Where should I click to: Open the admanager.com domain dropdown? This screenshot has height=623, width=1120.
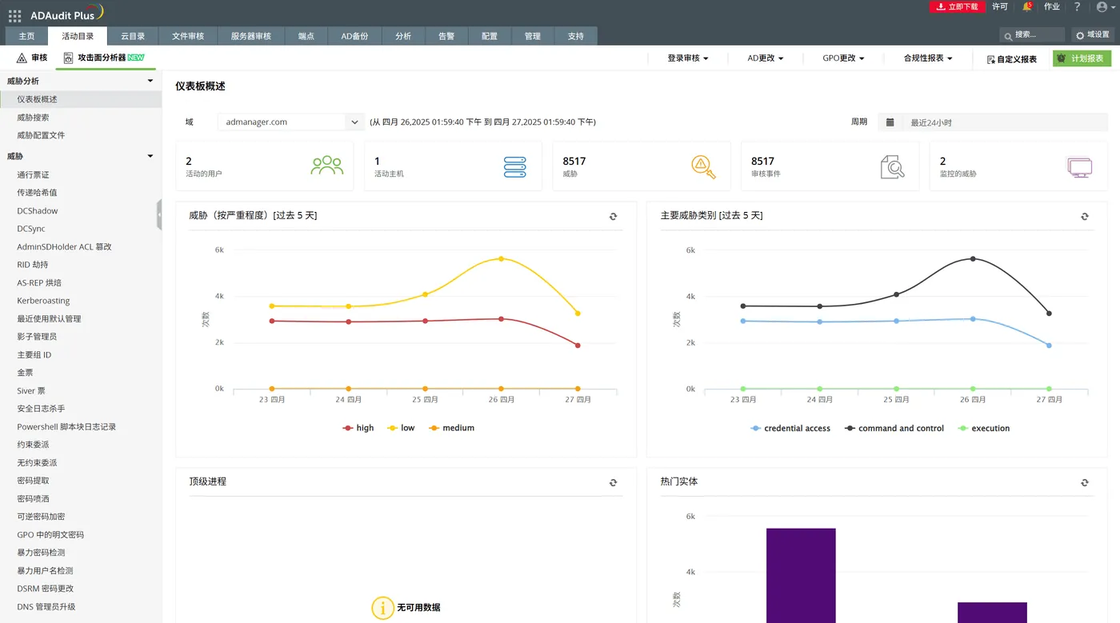pos(291,122)
